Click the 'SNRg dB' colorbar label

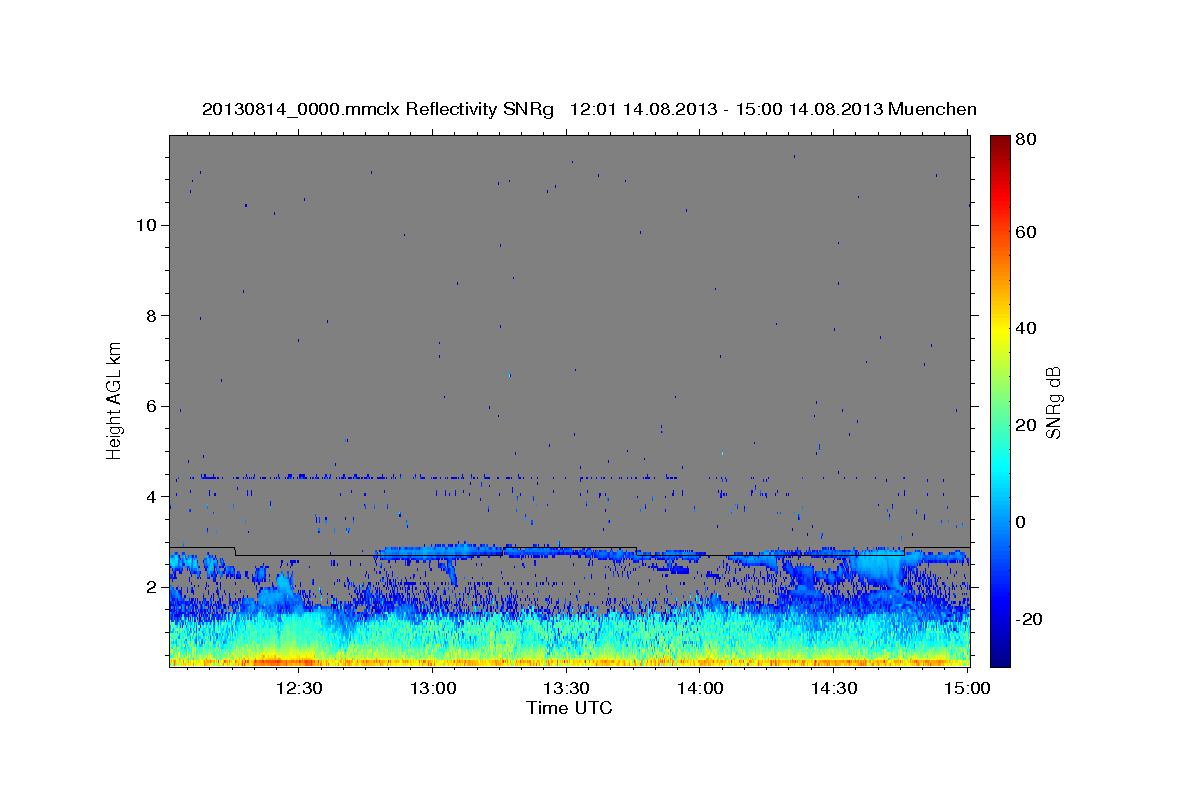(x=1053, y=402)
